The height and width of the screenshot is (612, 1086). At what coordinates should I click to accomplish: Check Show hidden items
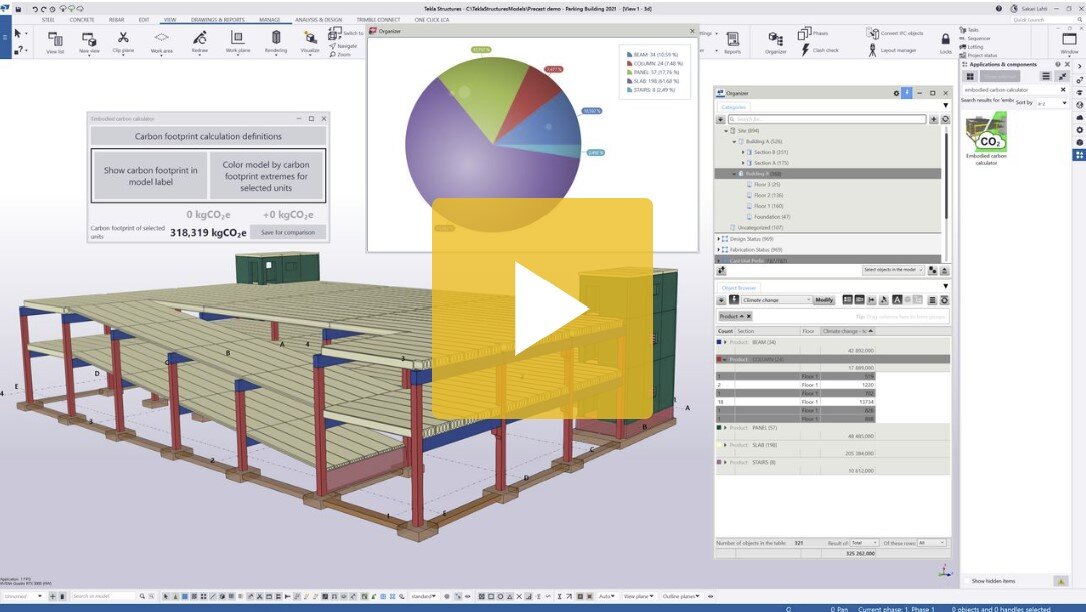click(968, 581)
